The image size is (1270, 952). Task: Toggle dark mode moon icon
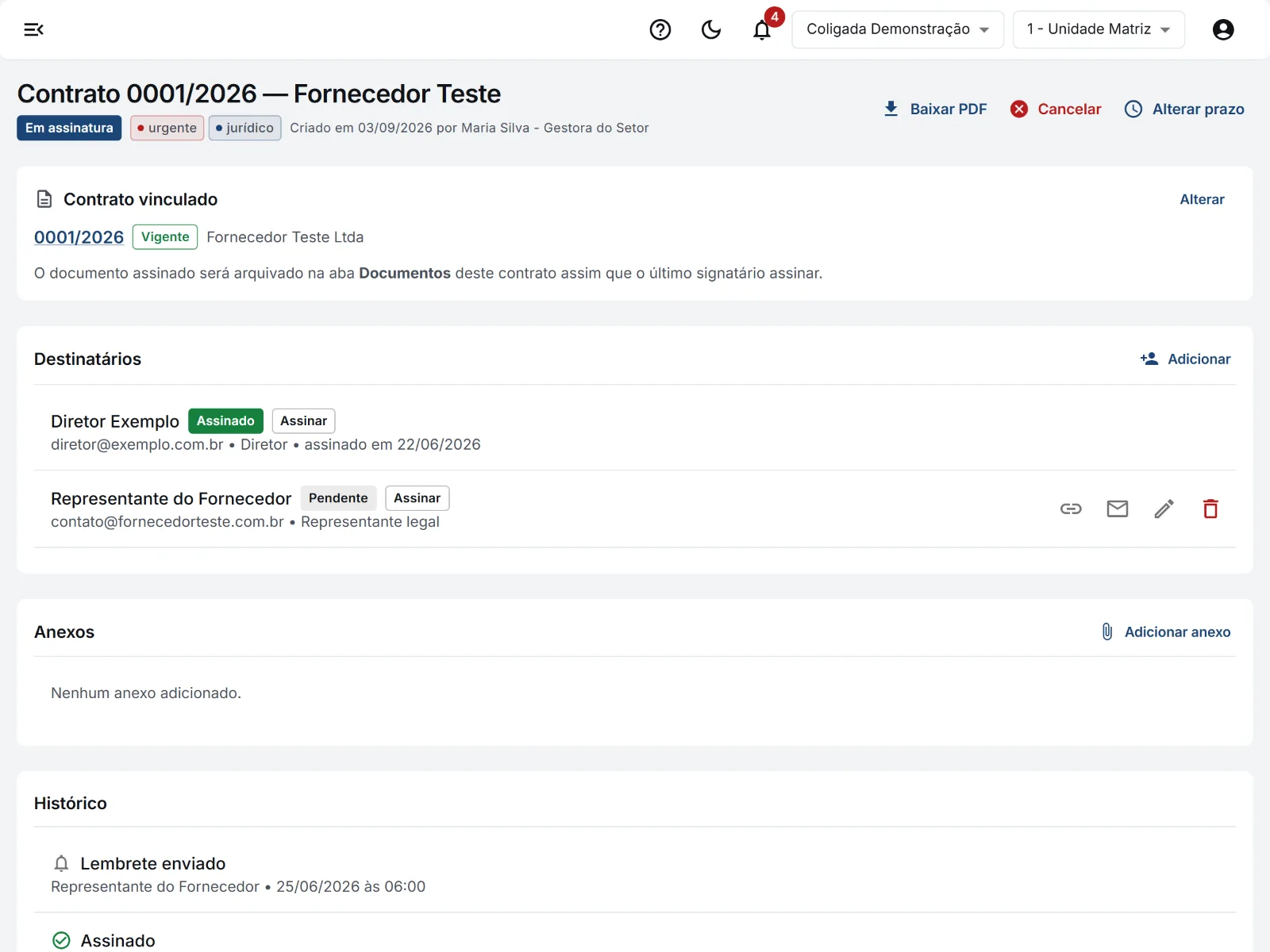[x=710, y=29]
